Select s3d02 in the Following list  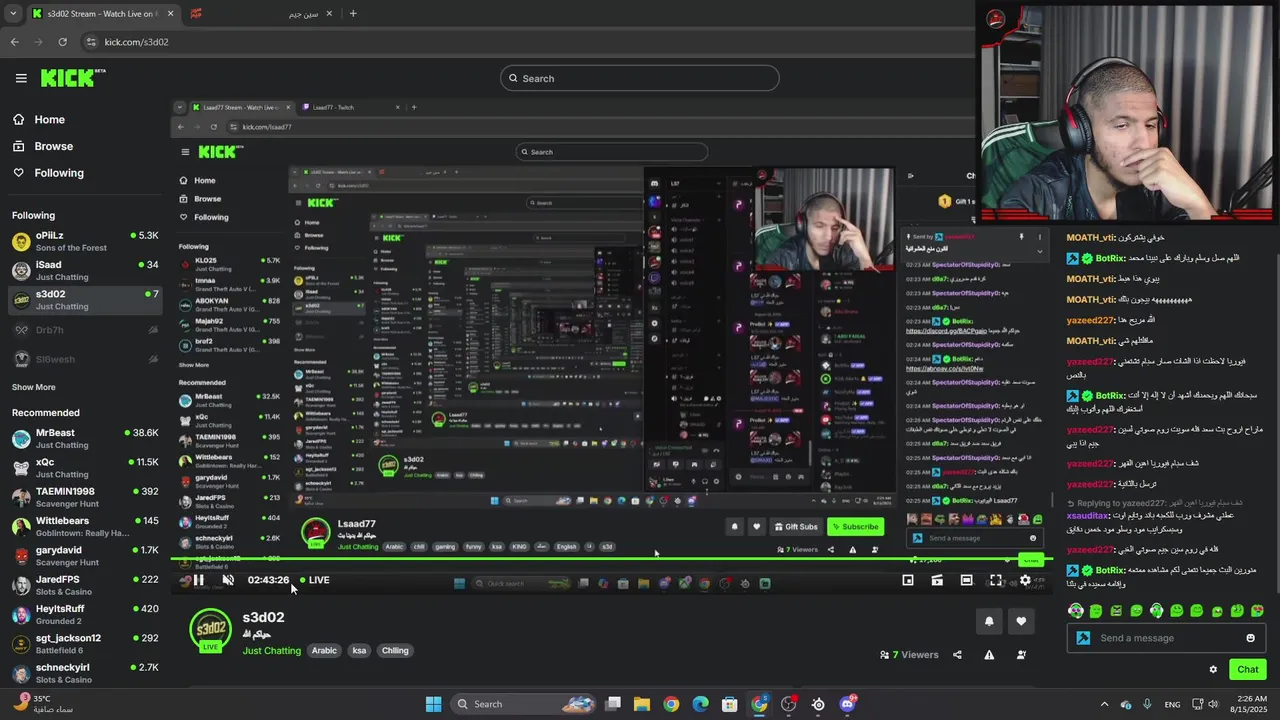[x=85, y=300]
